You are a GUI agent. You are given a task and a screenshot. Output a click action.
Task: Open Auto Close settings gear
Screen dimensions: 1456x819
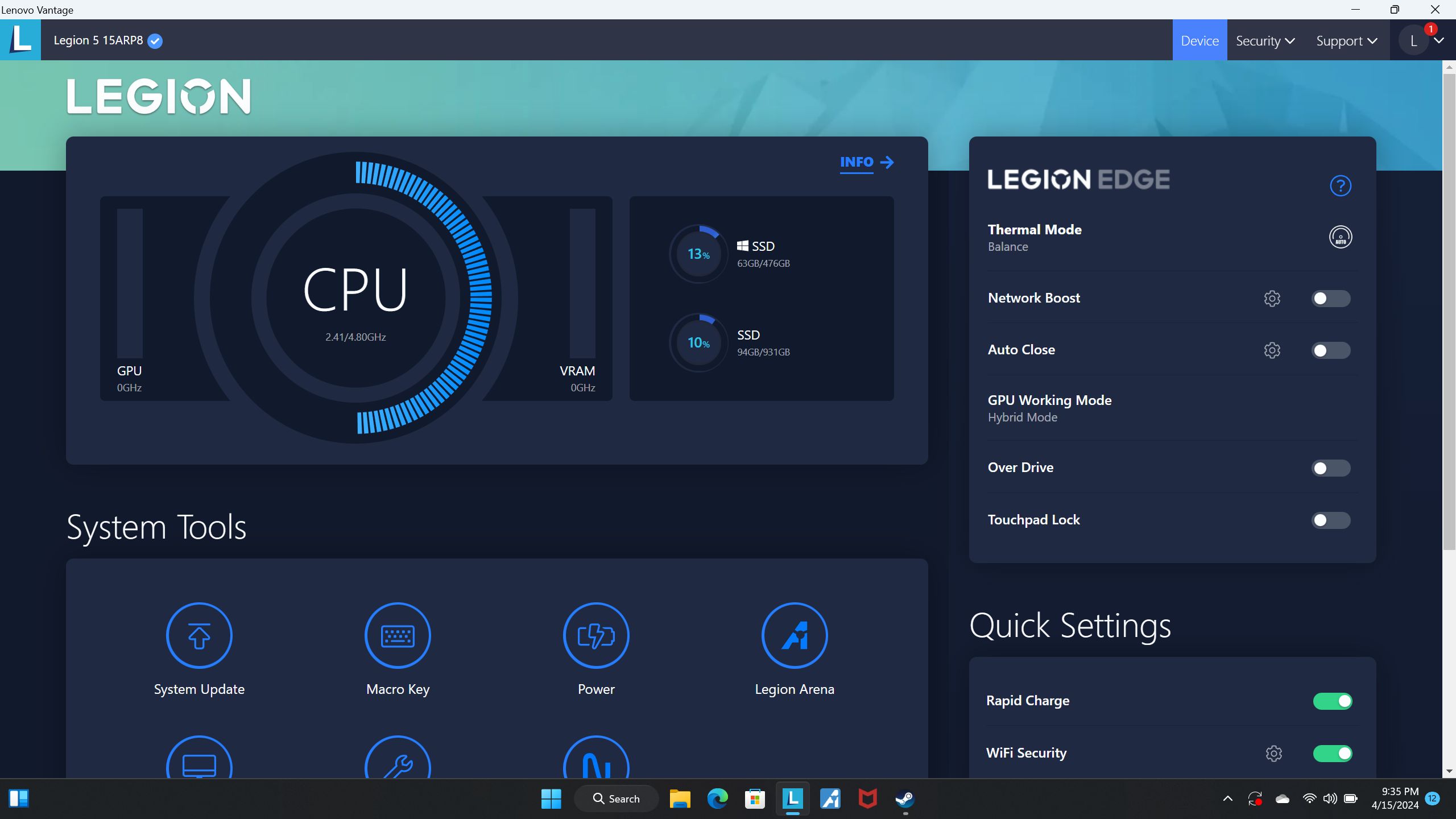1272,350
